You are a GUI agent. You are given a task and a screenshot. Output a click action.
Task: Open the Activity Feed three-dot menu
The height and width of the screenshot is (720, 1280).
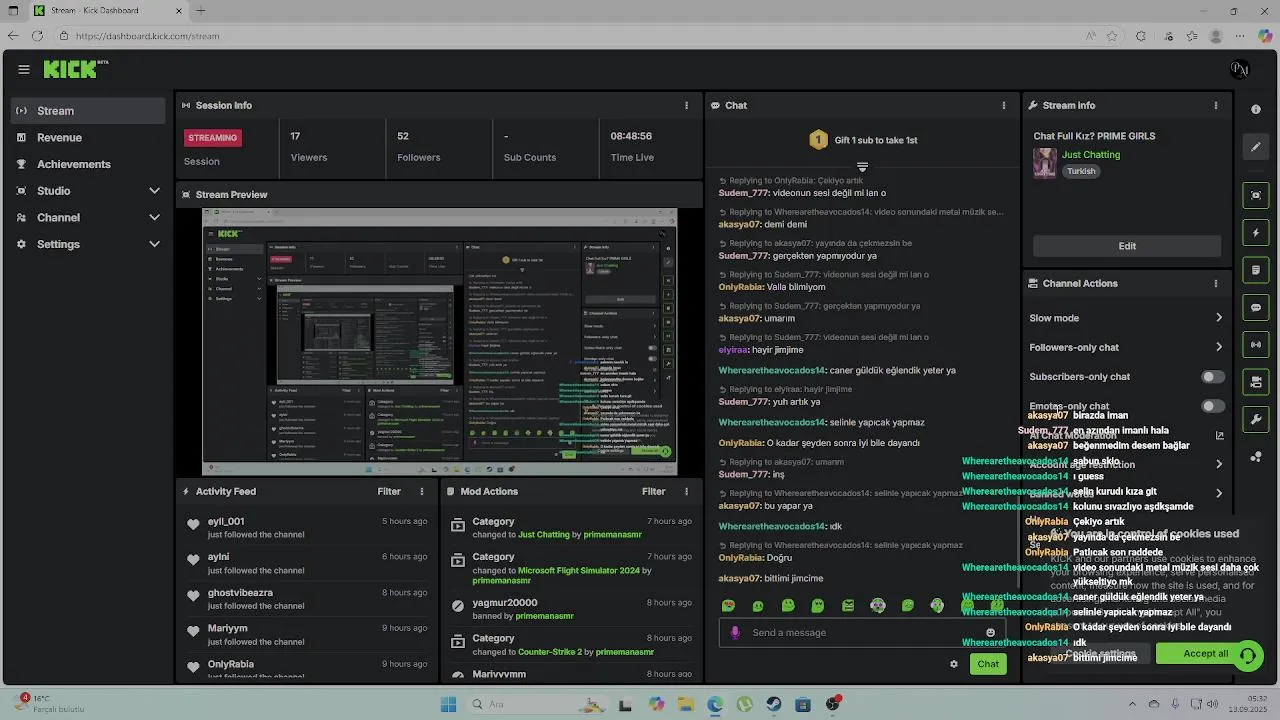422,491
